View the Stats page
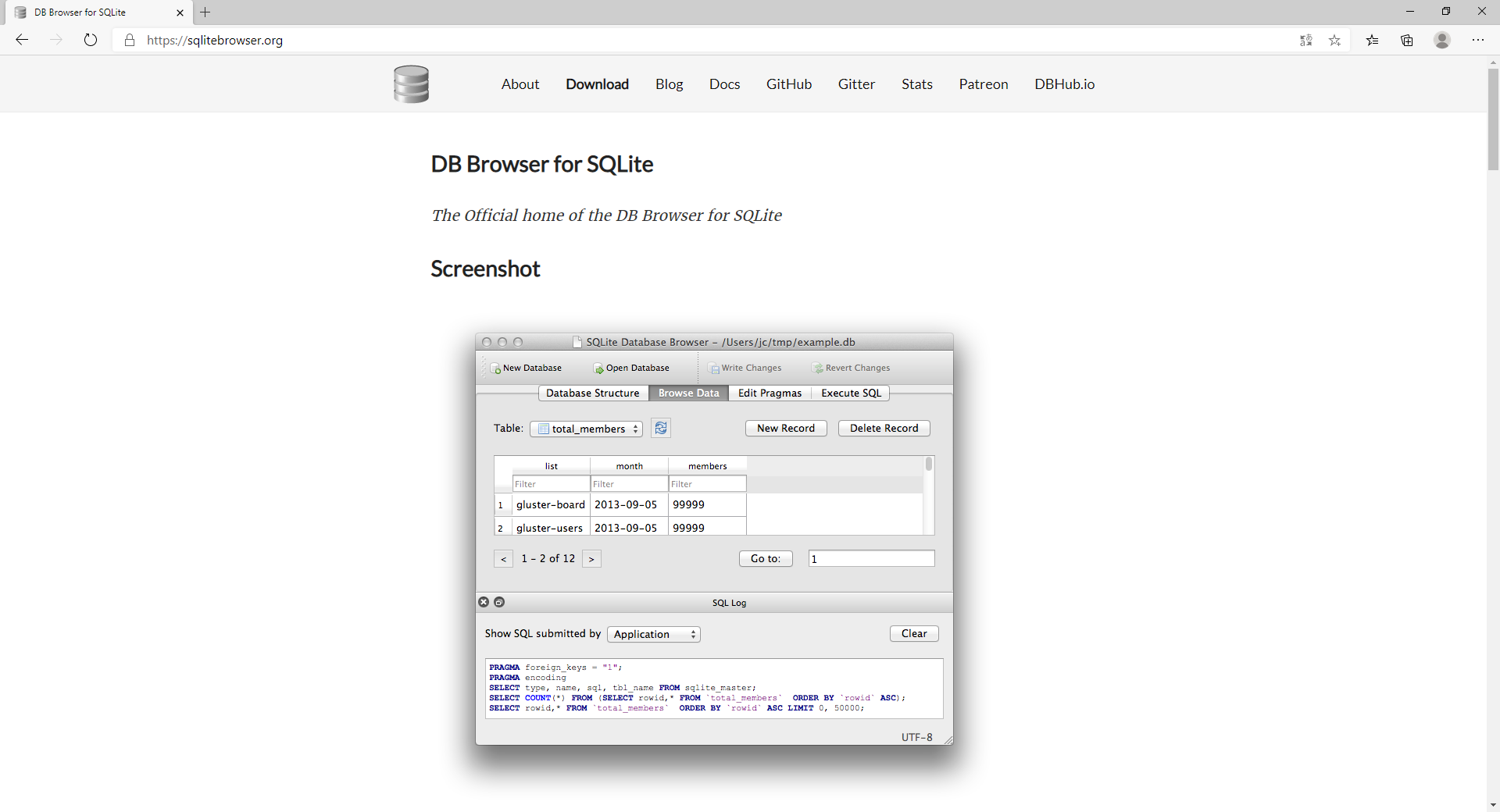1500x812 pixels. tap(917, 84)
